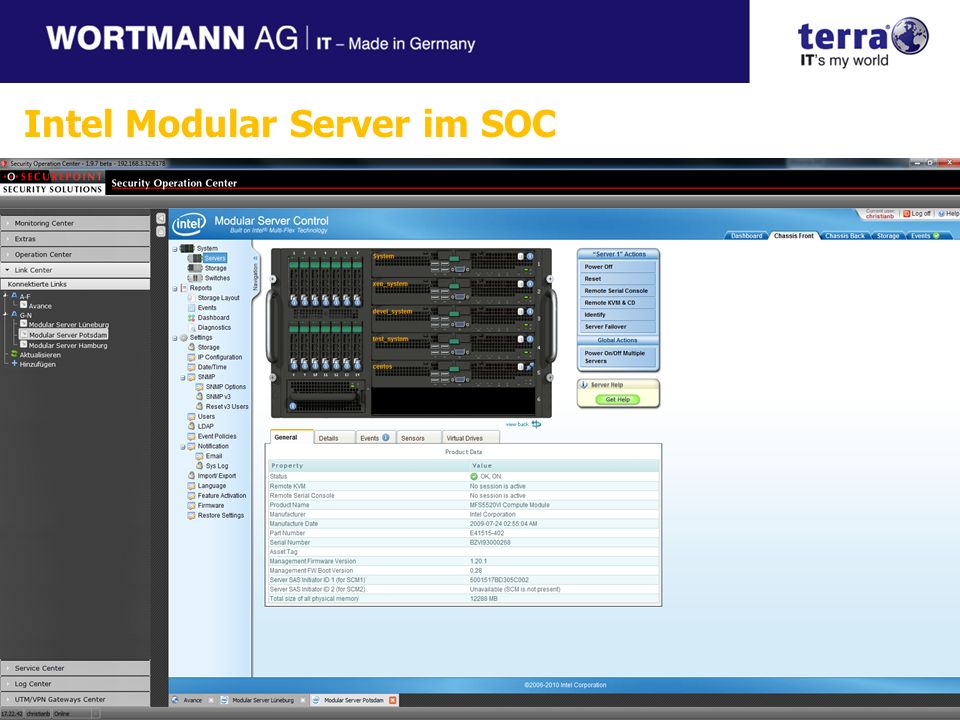
Task: Open Feature Activation settings
Action: point(222,495)
